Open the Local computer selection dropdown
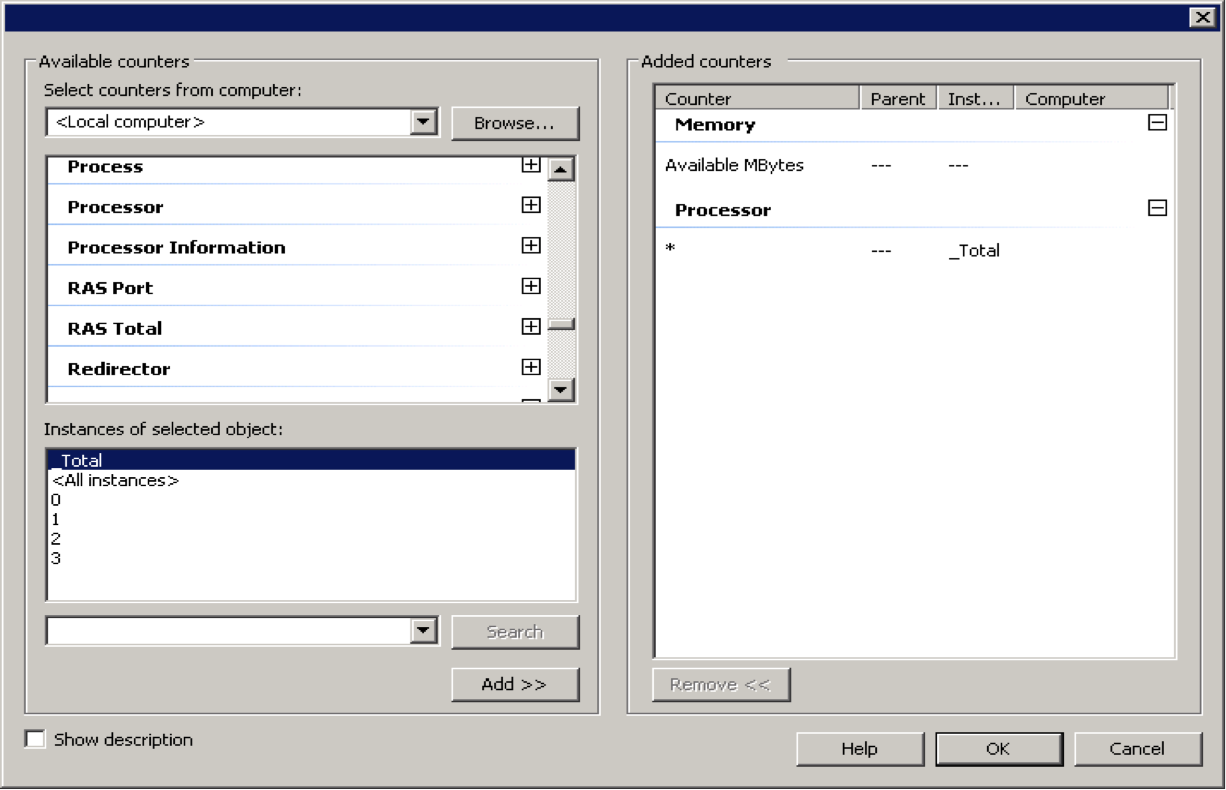Image resolution: width=1226 pixels, height=790 pixels. [x=424, y=121]
